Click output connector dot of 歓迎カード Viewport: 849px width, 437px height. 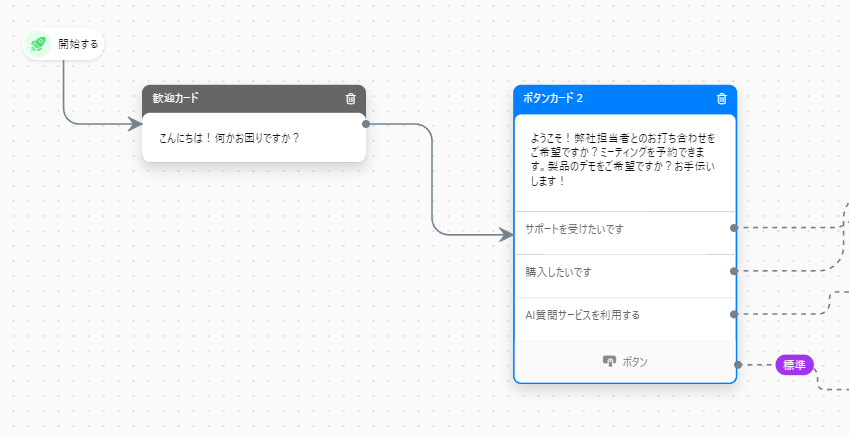[366, 124]
